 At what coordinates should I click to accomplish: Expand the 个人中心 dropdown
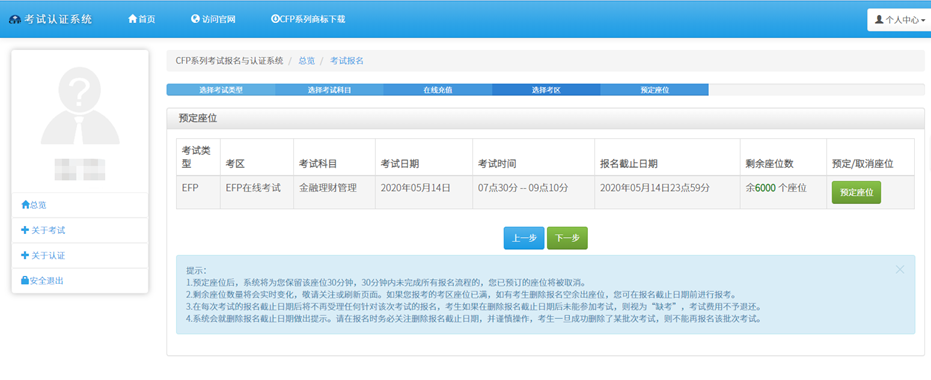tap(900, 20)
